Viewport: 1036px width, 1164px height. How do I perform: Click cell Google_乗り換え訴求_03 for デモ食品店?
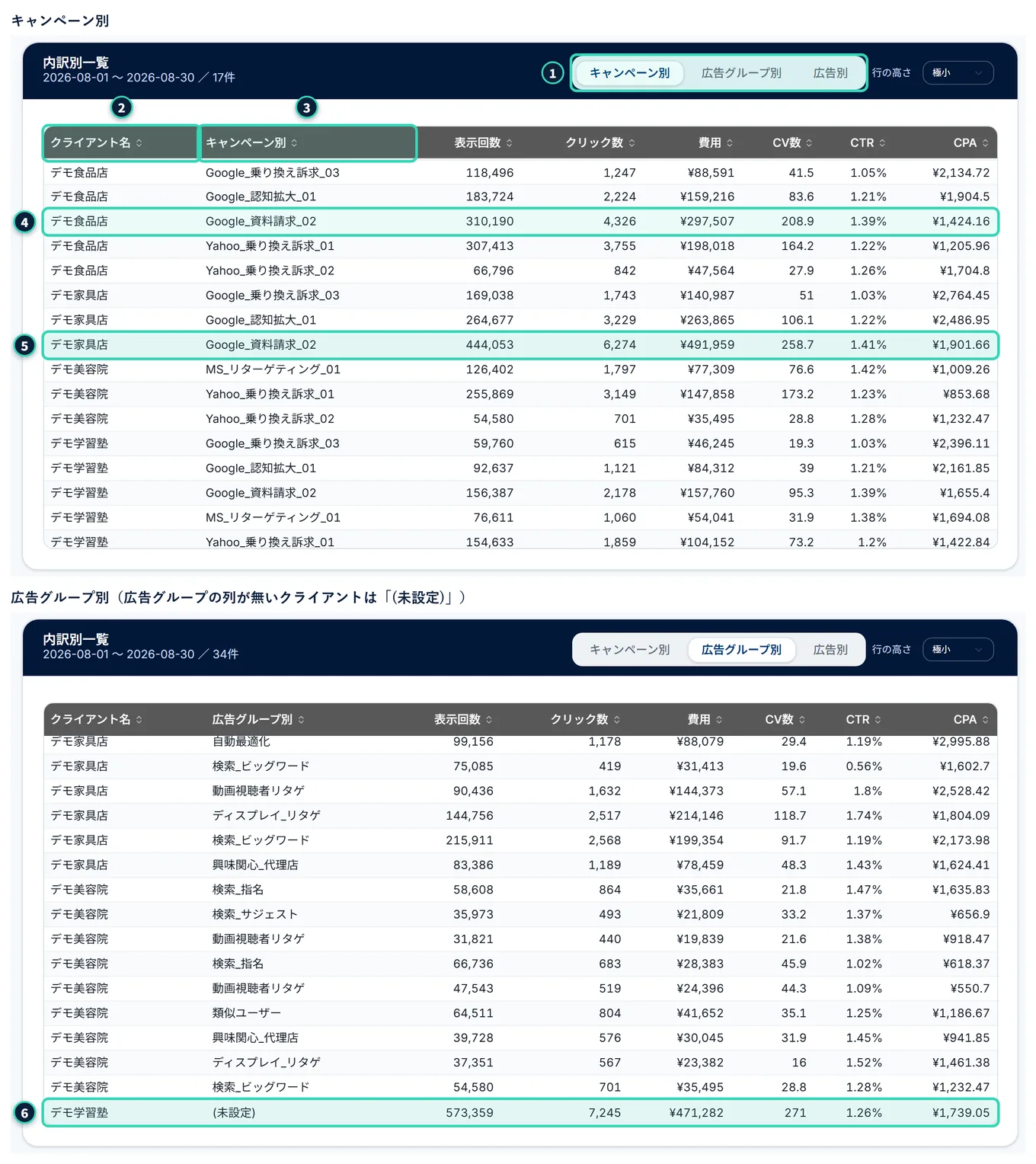(273, 173)
